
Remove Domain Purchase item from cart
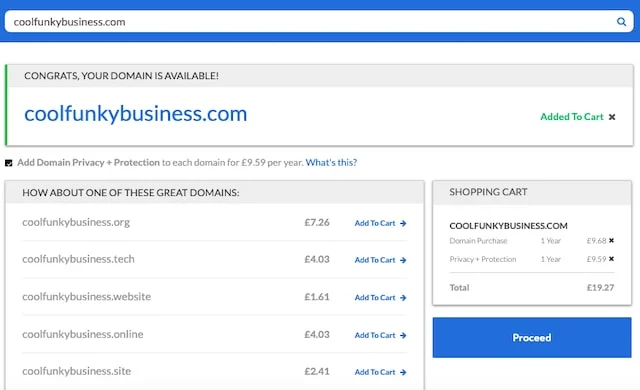[x=611, y=240]
